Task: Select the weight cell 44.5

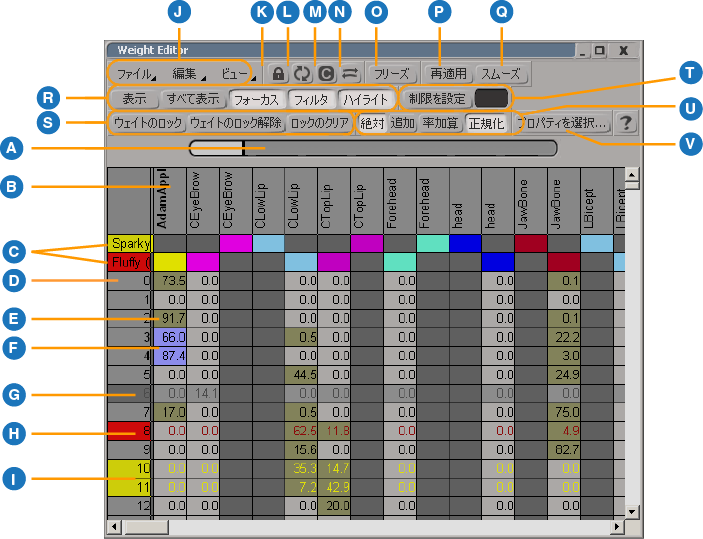Action: pos(301,375)
